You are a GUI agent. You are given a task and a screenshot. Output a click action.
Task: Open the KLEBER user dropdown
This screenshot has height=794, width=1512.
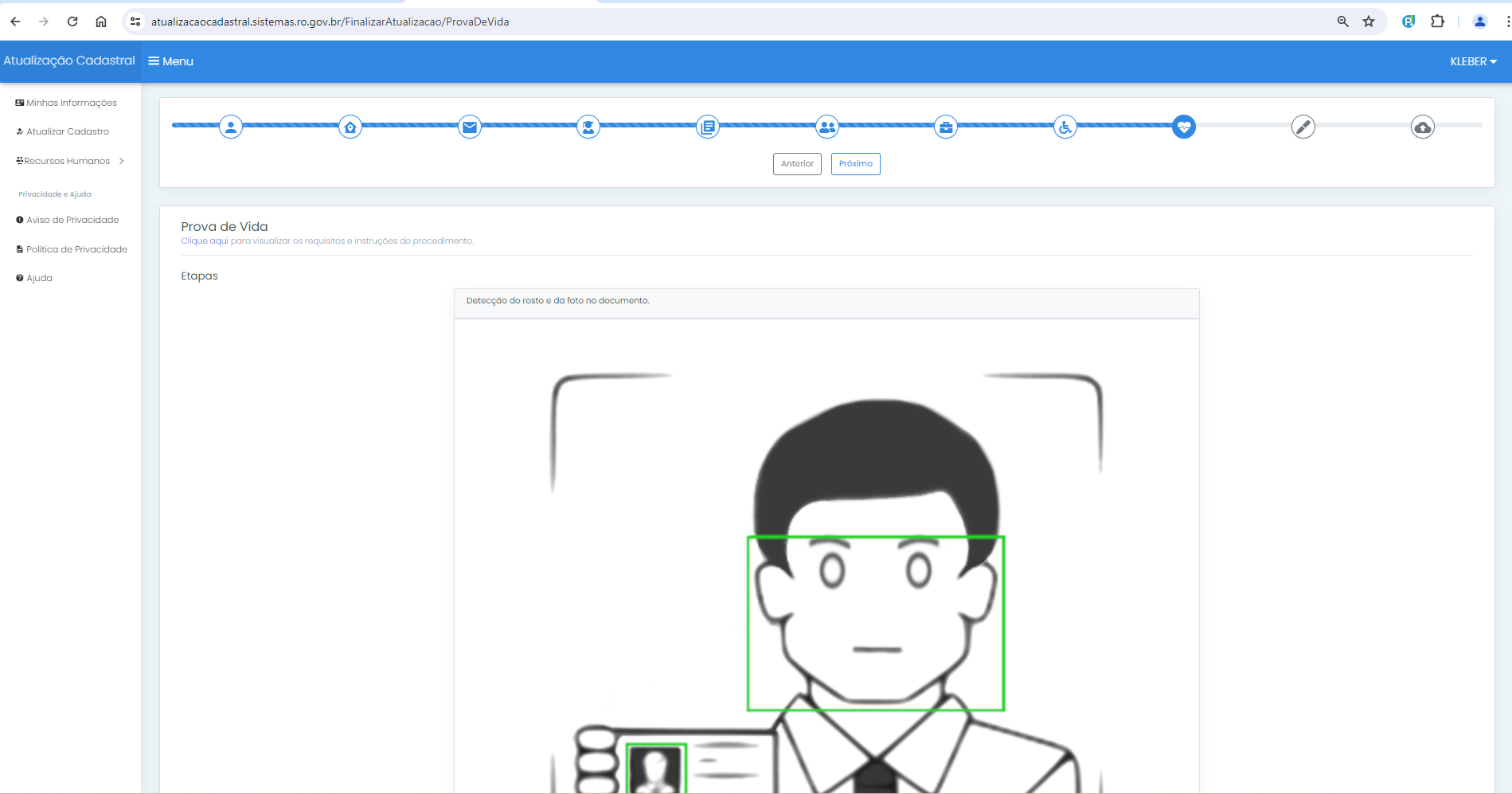pyautogui.click(x=1473, y=61)
